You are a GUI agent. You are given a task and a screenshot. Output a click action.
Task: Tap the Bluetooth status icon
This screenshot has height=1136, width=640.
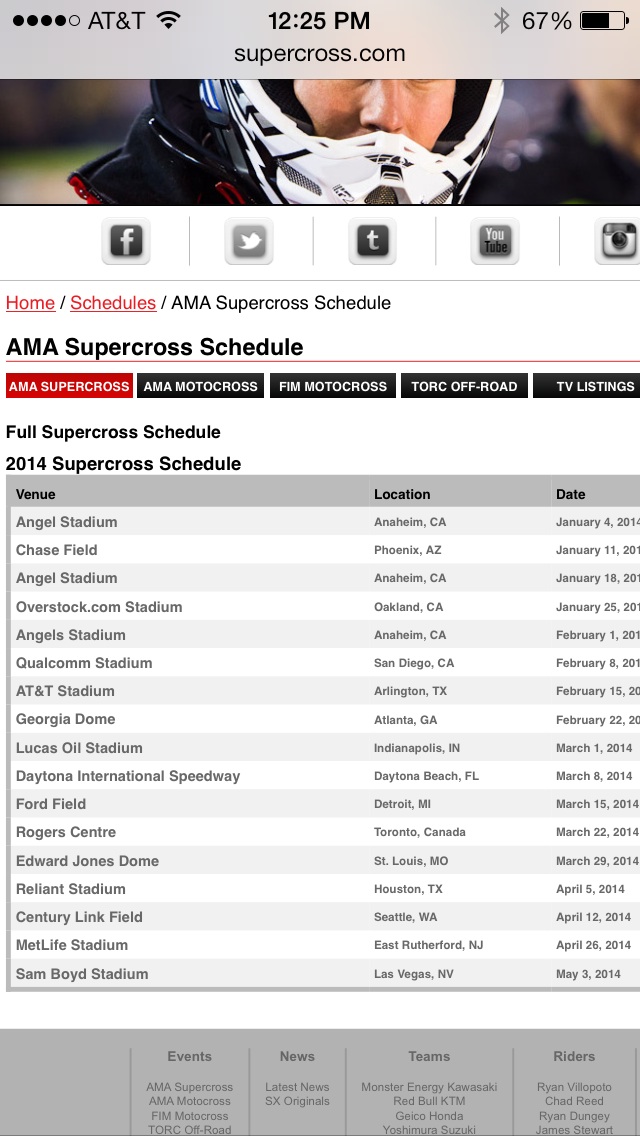point(501,21)
